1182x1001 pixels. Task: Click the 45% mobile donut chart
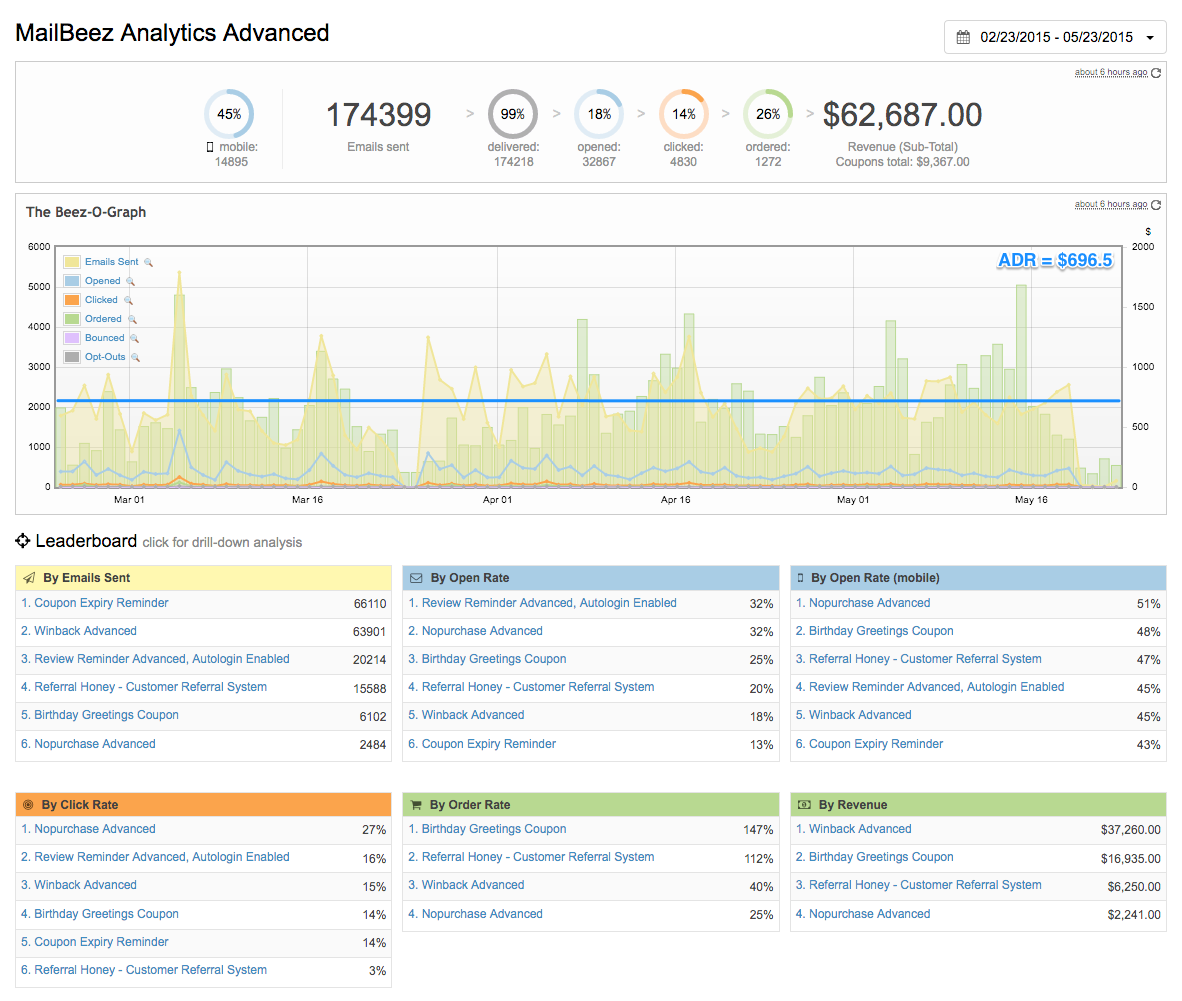(229, 114)
